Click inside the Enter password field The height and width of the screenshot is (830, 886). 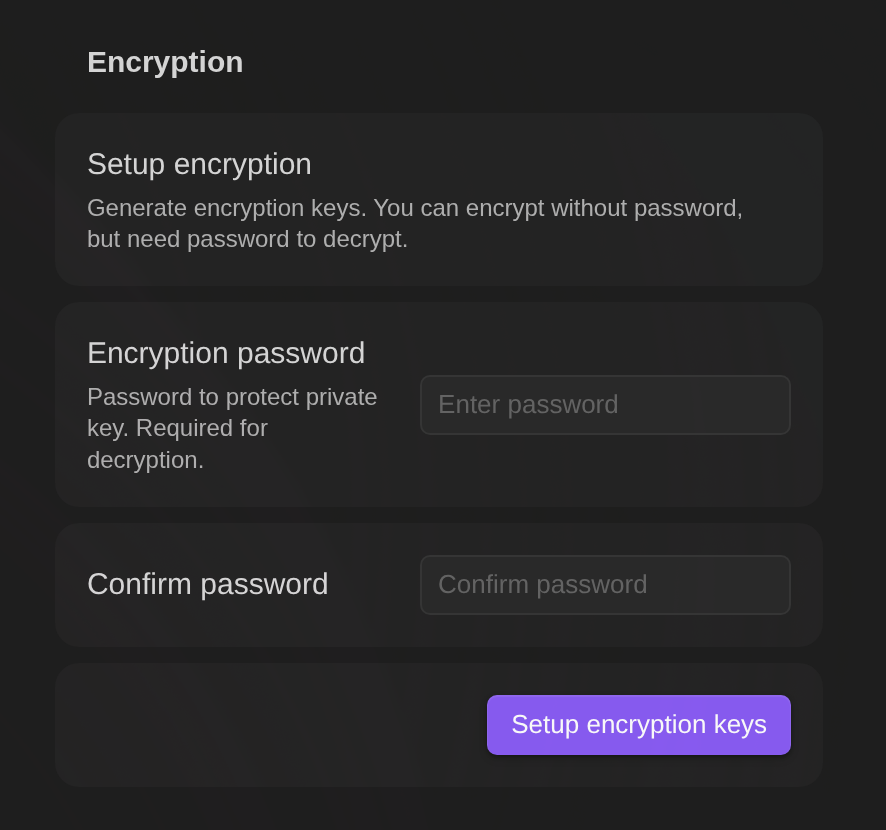pyautogui.click(x=604, y=404)
